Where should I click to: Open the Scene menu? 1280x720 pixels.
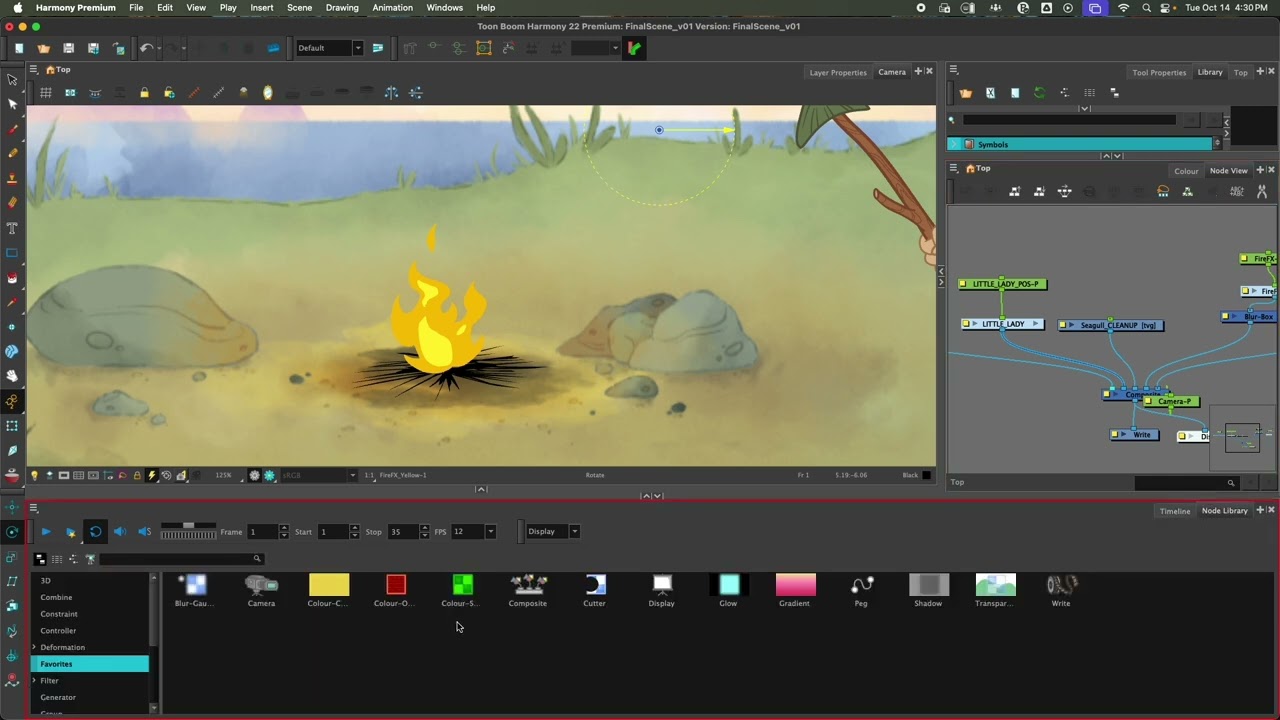click(299, 7)
